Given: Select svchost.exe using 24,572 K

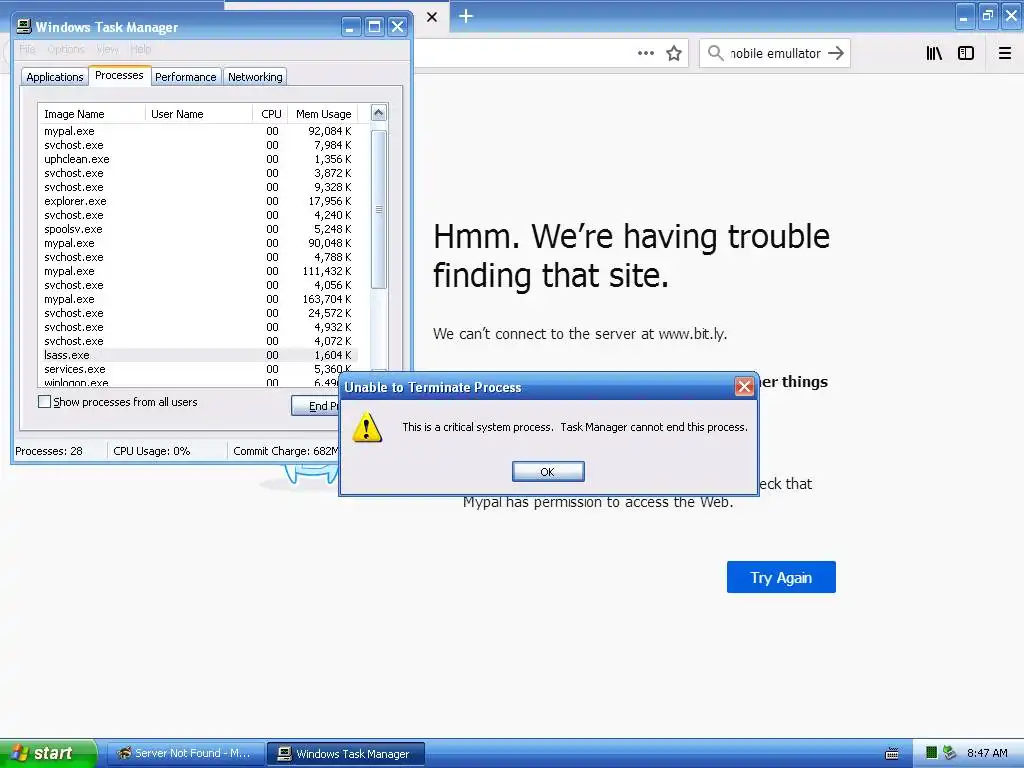Looking at the screenshot, I should [198, 313].
